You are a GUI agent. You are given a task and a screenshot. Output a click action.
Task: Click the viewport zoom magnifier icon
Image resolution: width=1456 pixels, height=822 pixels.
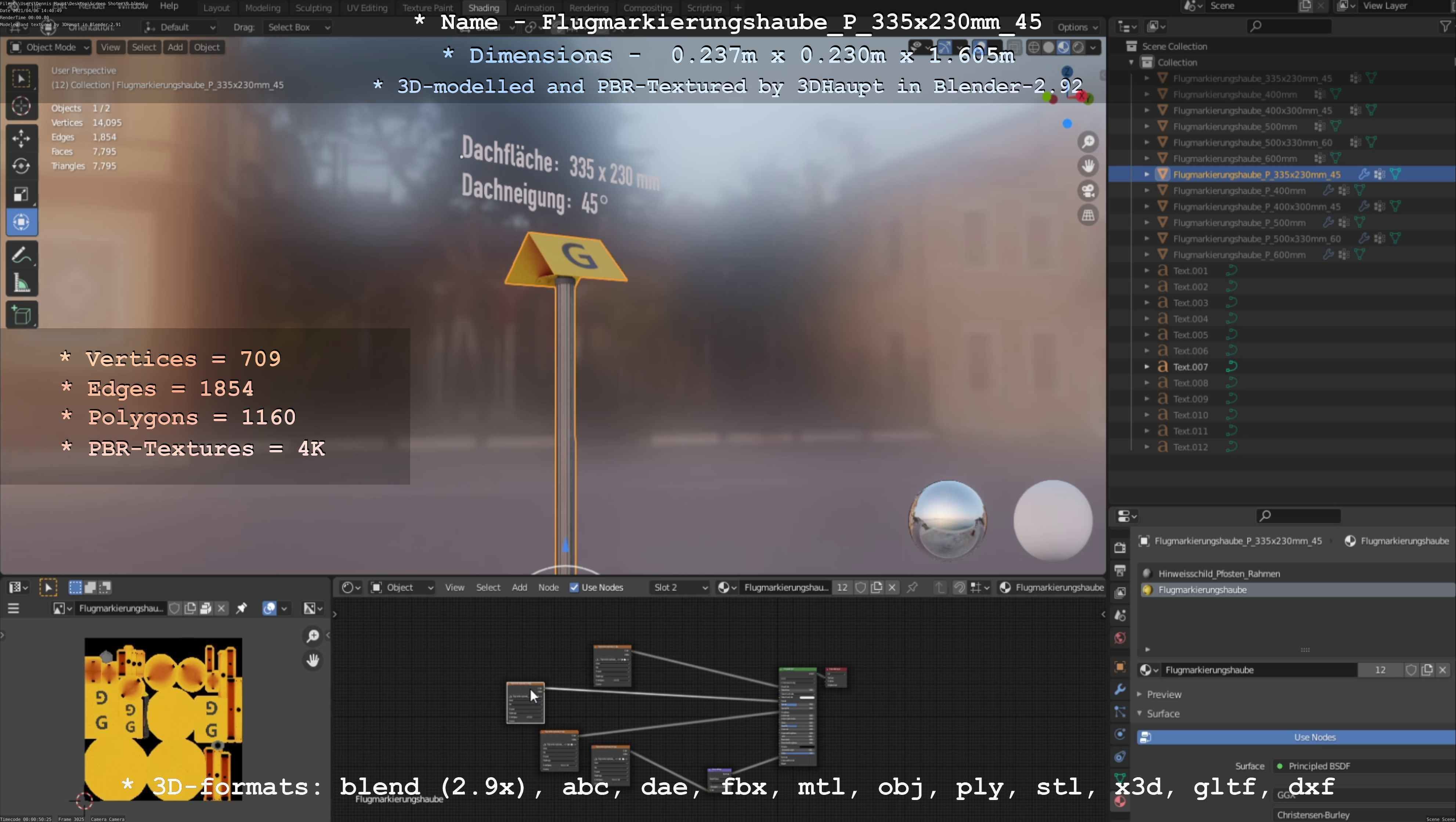pyautogui.click(x=1088, y=142)
